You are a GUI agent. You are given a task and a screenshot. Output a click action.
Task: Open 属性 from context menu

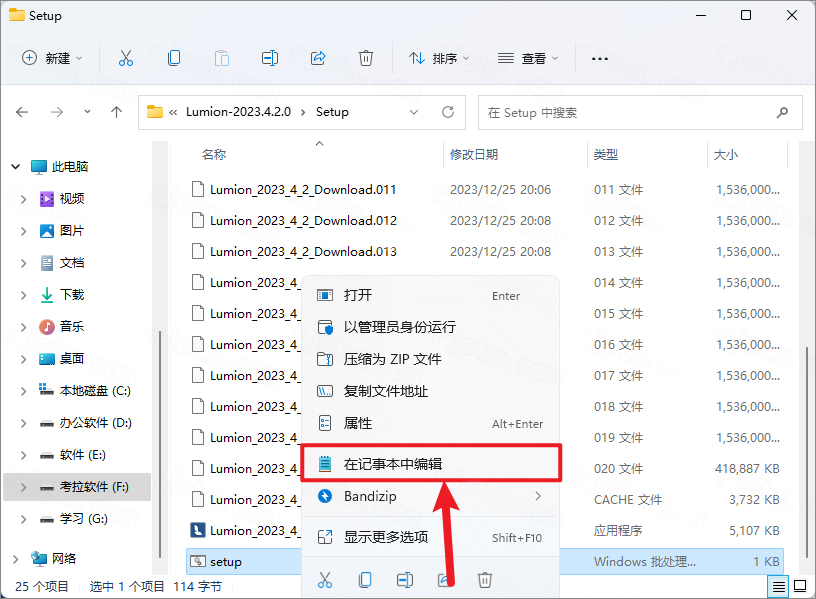(x=430, y=424)
